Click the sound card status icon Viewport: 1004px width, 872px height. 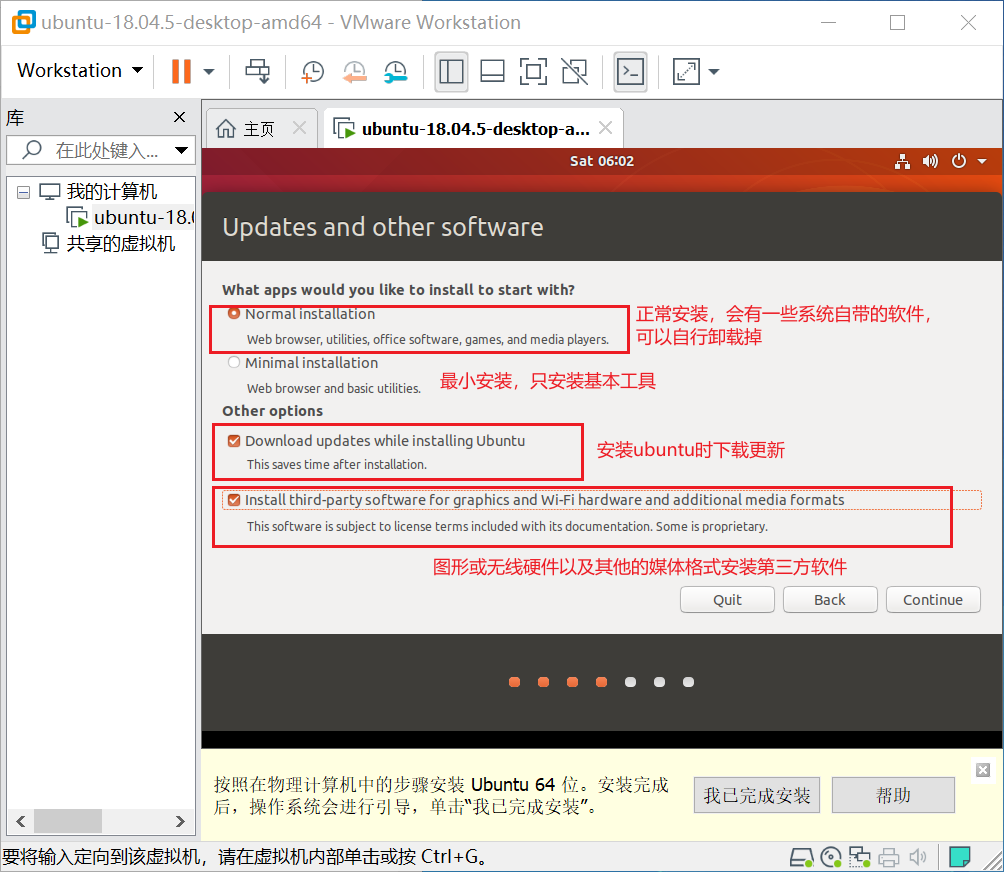pos(918,857)
